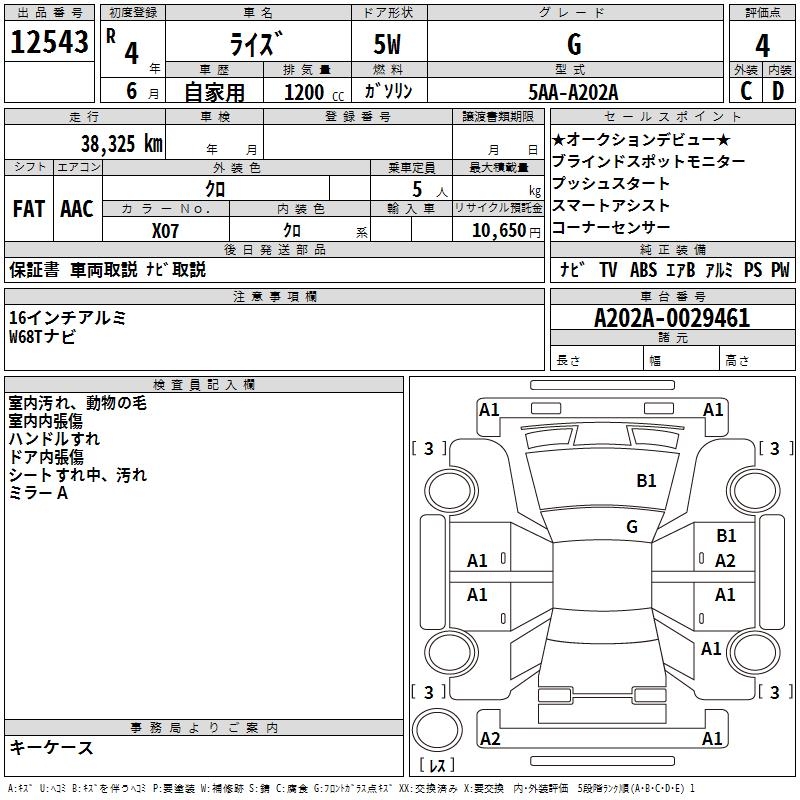Click the seating capacity 5 人

(429, 190)
